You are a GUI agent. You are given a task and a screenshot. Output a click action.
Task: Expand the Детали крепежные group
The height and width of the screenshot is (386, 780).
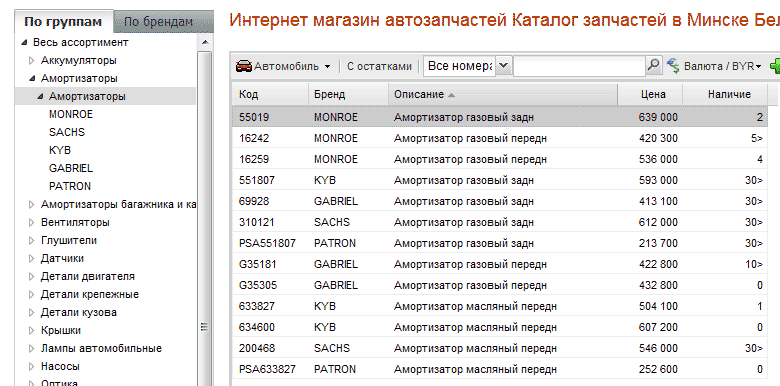click(x=32, y=294)
